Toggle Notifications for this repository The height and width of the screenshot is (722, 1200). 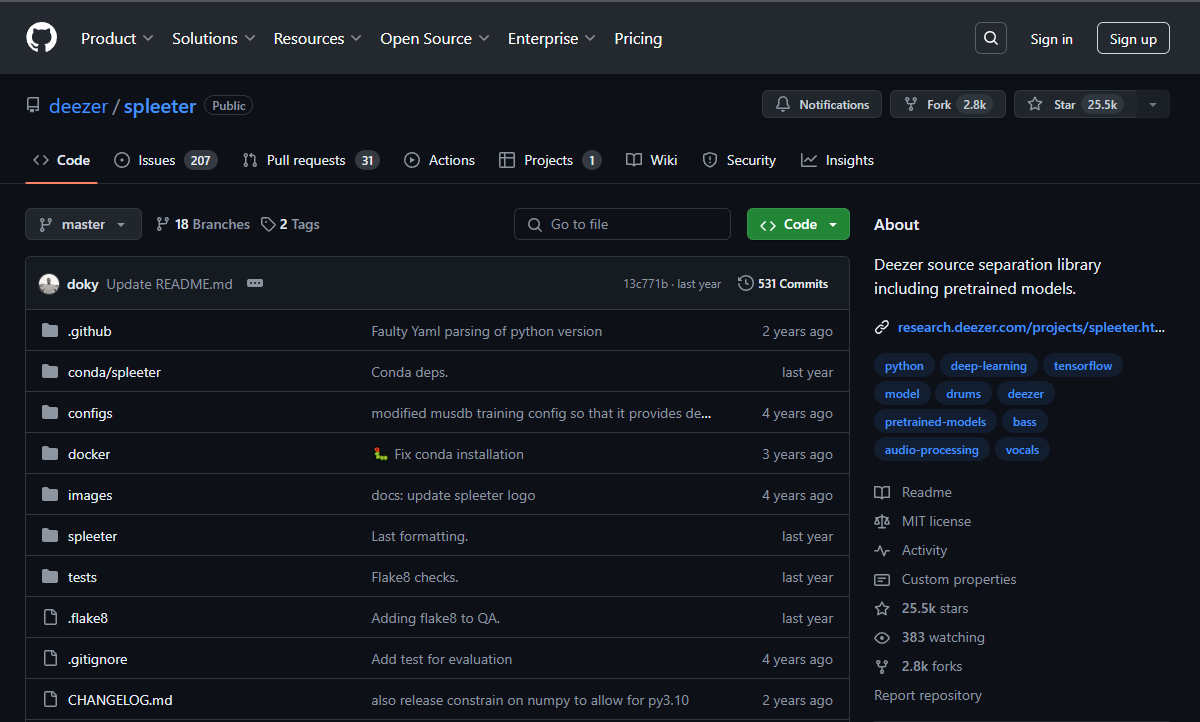822,105
